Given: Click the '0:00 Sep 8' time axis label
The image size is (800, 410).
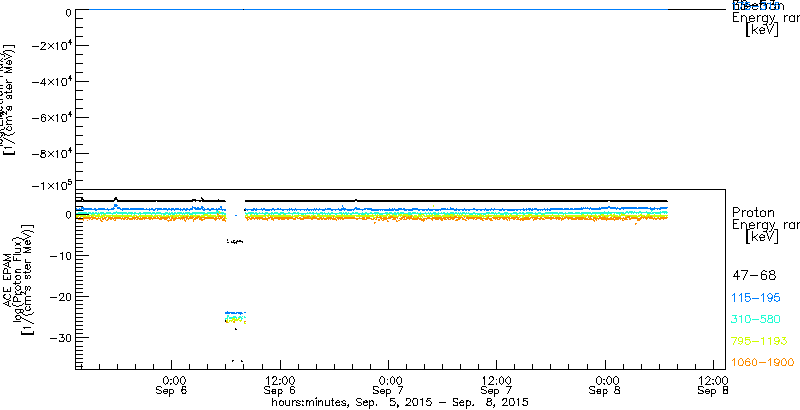Looking at the screenshot, I should (x=605, y=386).
